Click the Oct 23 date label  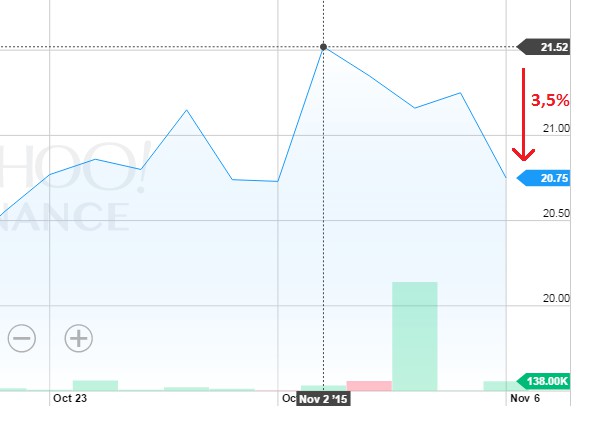[x=70, y=398]
